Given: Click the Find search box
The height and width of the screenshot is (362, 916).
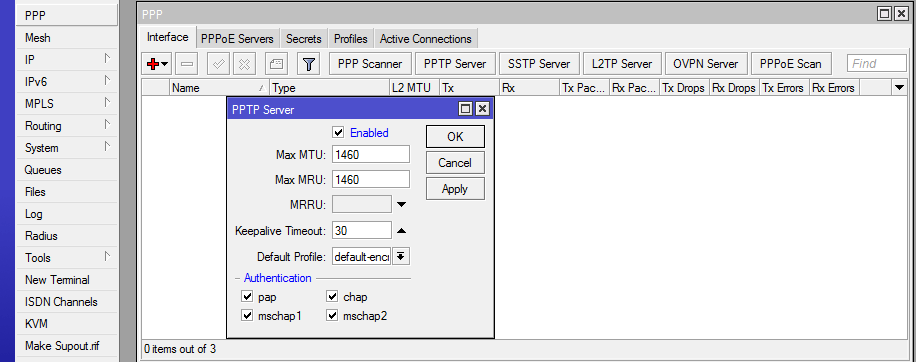Looking at the screenshot, I should pyautogui.click(x=876, y=64).
